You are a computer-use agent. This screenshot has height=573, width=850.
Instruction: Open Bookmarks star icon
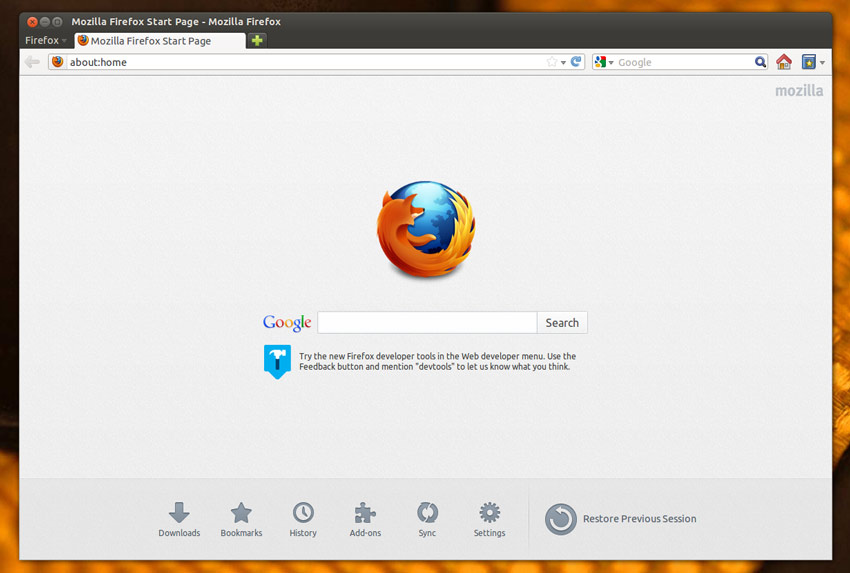(x=241, y=512)
